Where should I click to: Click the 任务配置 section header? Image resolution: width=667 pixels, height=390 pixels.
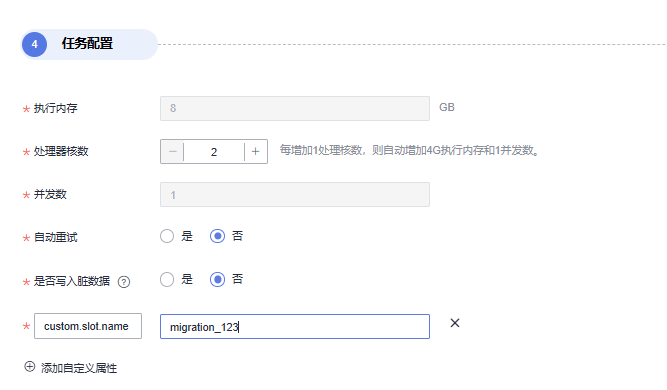pyautogui.click(x=87, y=43)
